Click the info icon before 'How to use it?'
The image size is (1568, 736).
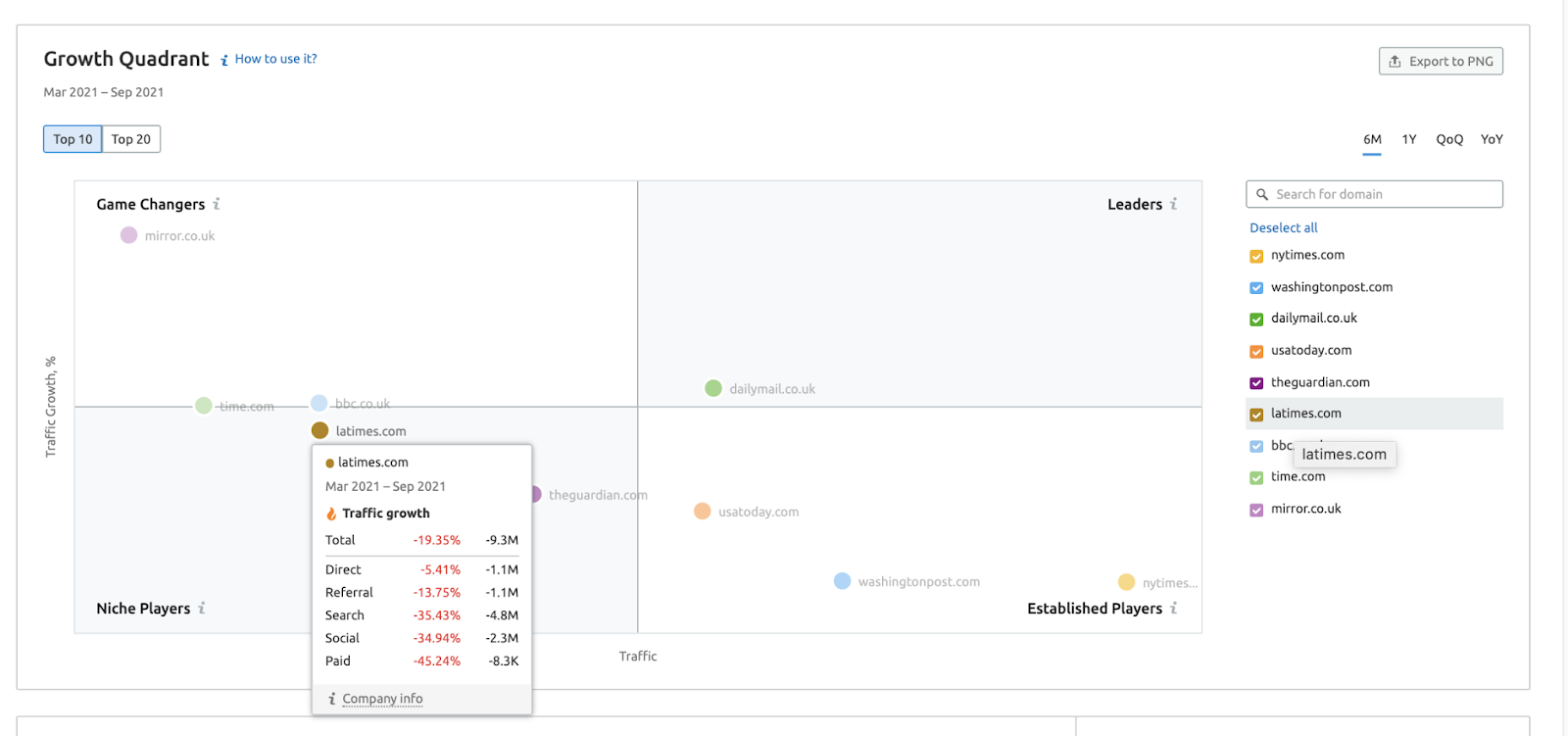224,60
